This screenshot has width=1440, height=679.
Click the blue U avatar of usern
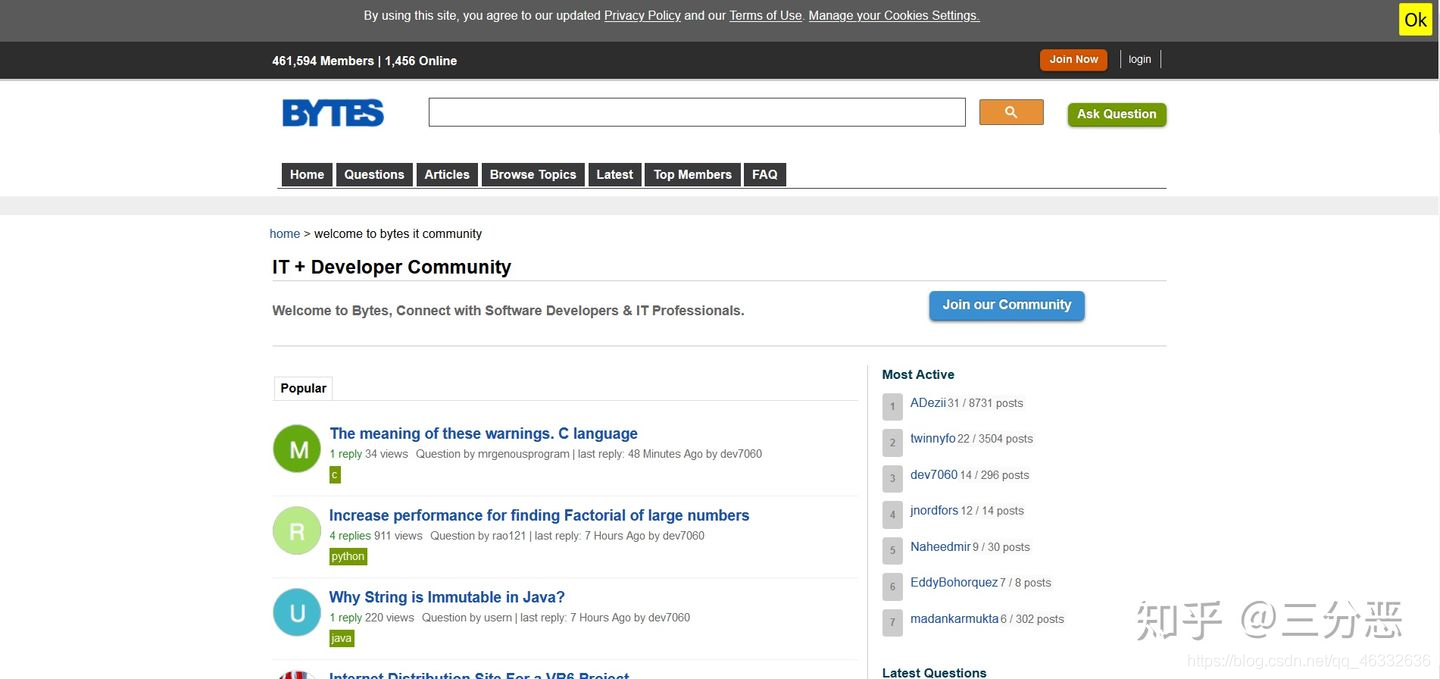[297, 613]
